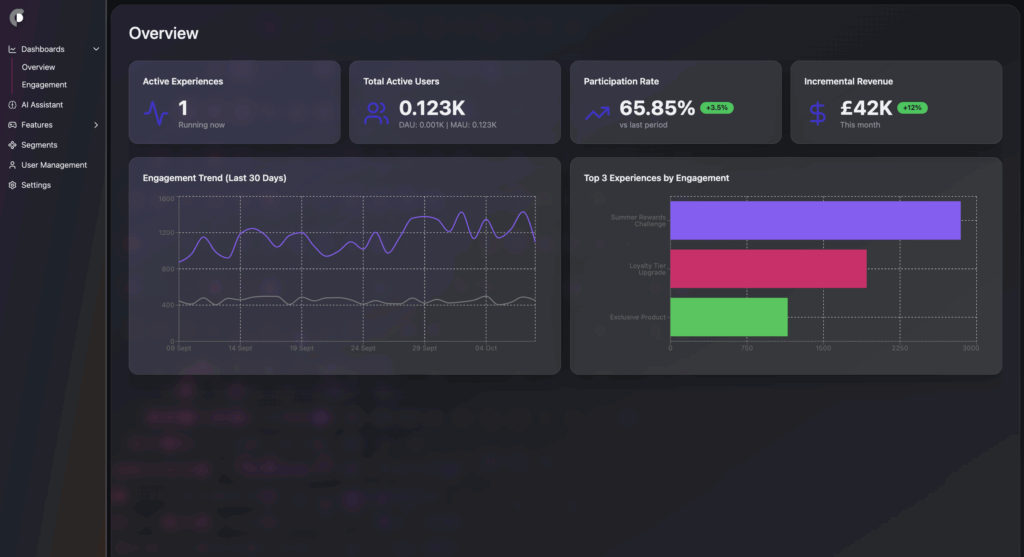Screen dimensions: 1024x557
Task: Click the Participation Rate trending-up icon
Action: pos(597,113)
